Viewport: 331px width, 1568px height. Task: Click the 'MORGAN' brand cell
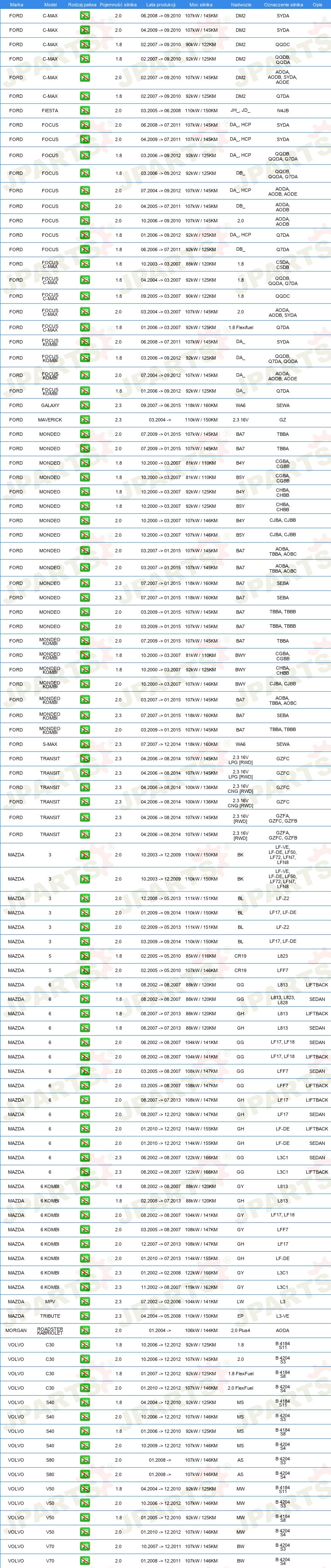(17, 1331)
